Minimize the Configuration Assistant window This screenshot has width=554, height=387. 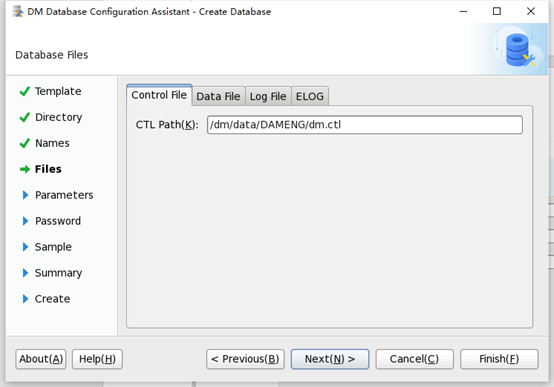click(x=464, y=12)
